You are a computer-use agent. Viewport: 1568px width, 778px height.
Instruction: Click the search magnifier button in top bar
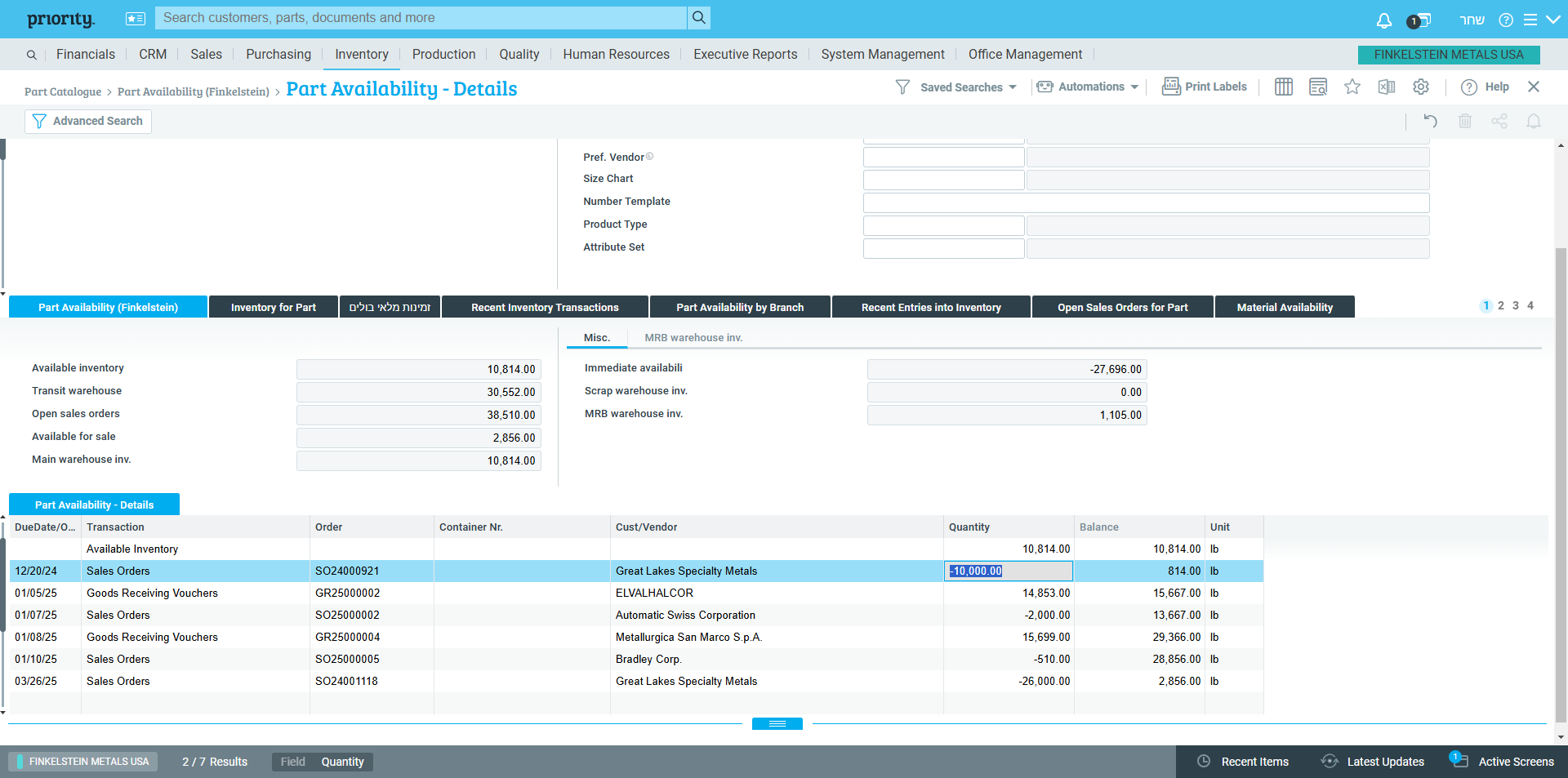698,17
